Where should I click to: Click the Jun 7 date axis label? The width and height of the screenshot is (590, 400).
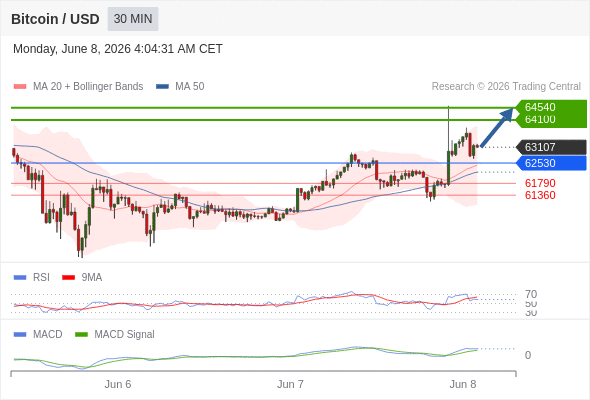click(290, 384)
